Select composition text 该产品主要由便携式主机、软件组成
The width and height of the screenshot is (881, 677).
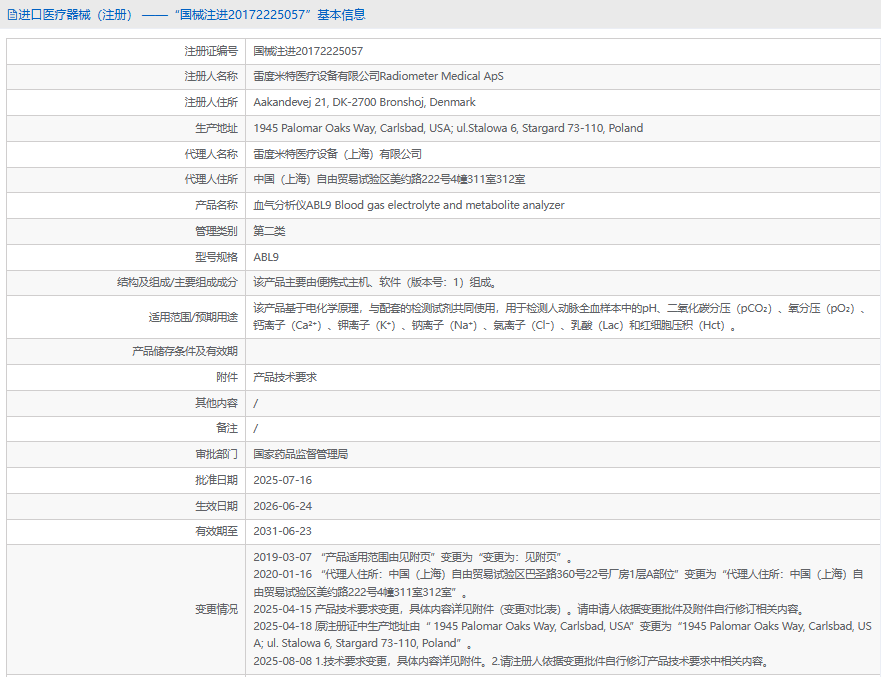pyautogui.click(x=375, y=283)
